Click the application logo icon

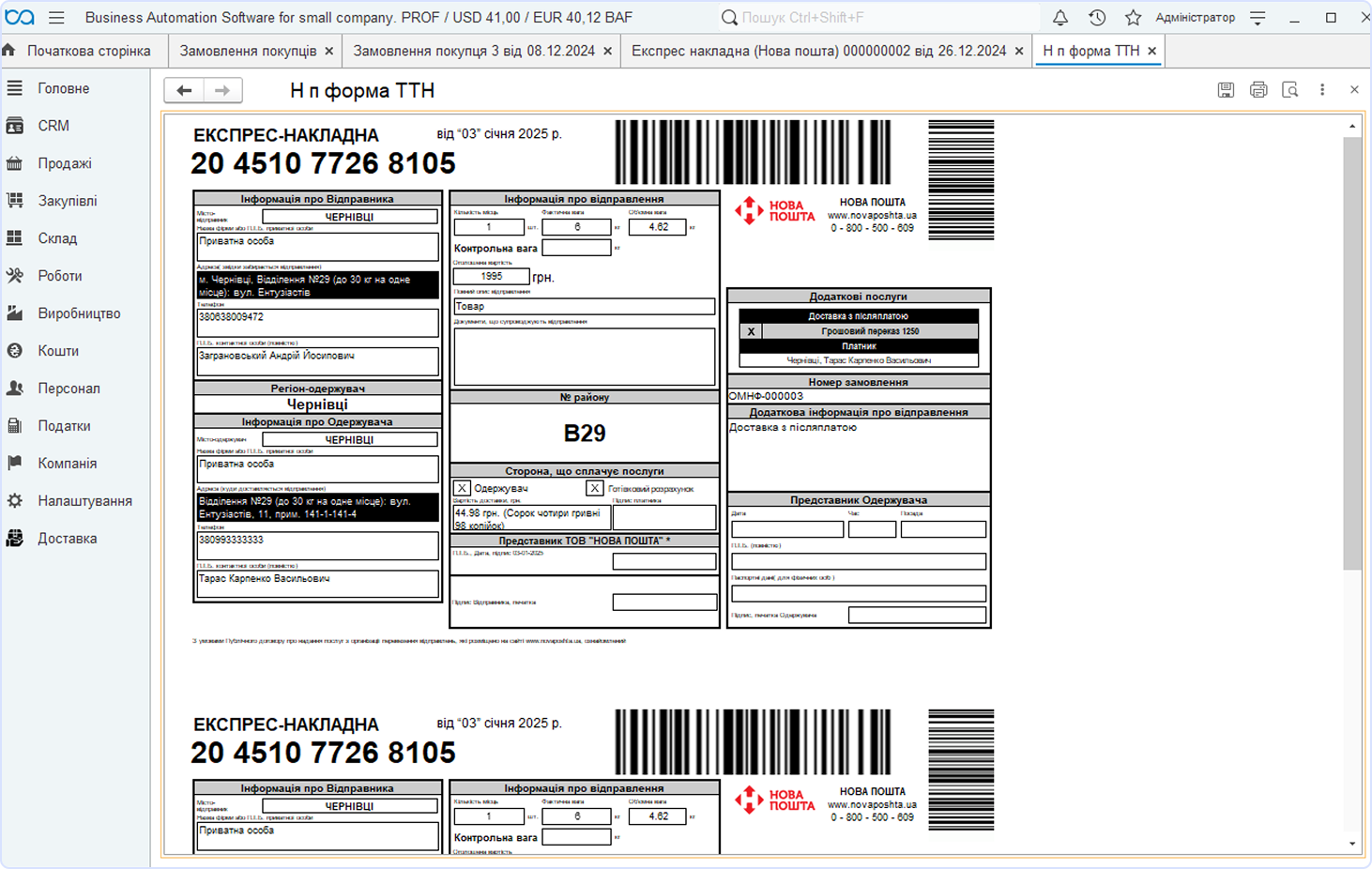pyautogui.click(x=20, y=18)
